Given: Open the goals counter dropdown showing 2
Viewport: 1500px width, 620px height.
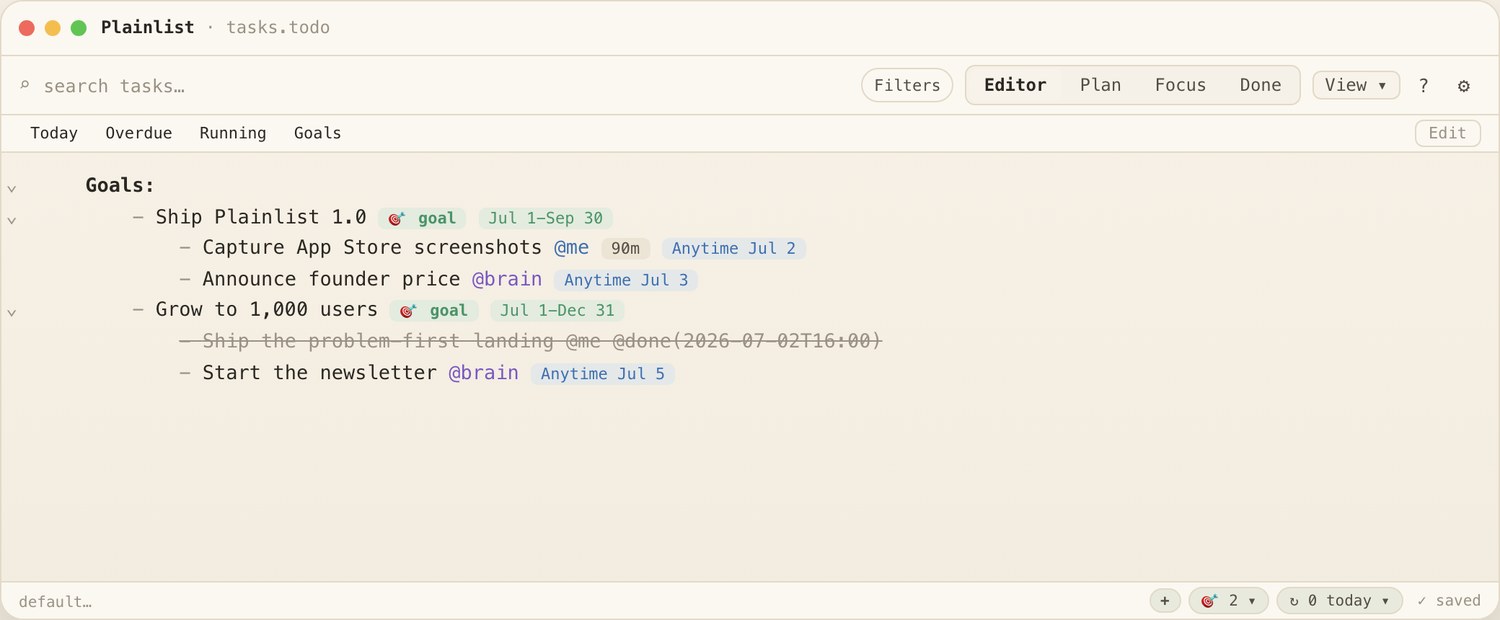Looking at the screenshot, I should 1228,601.
